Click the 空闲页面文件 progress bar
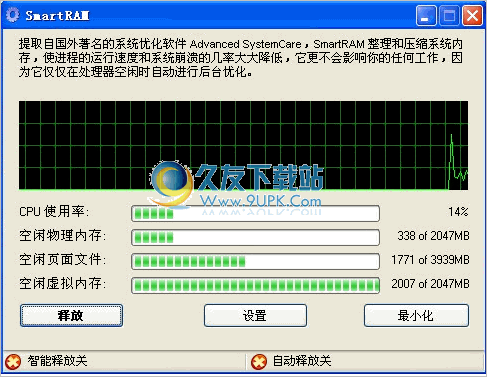 click(256, 261)
